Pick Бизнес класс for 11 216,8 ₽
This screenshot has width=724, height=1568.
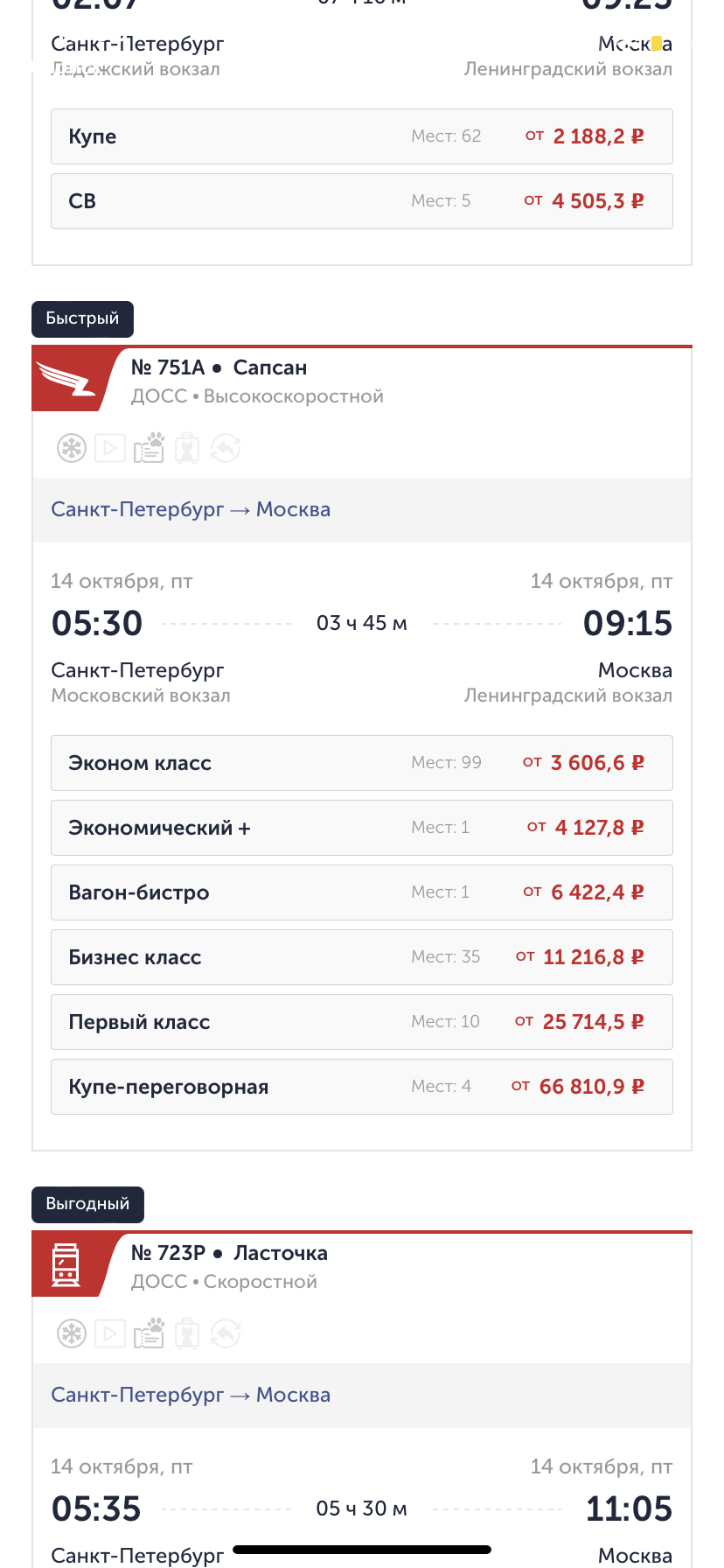(361, 957)
